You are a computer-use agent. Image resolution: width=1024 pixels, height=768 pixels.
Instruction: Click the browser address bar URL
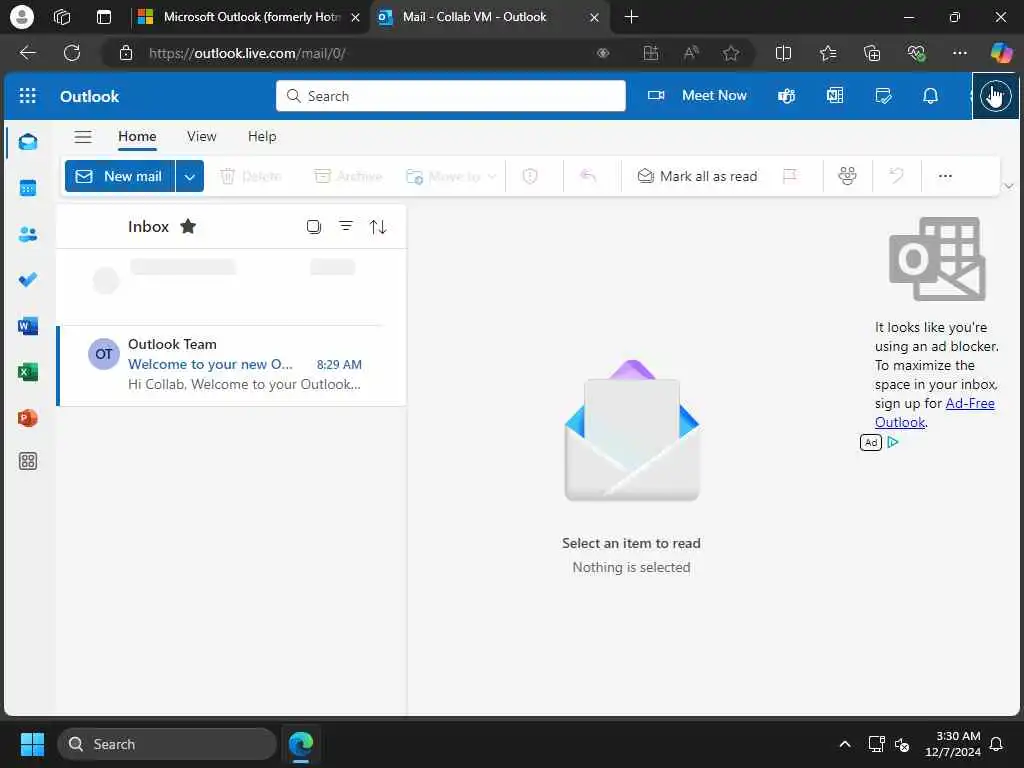pyautogui.click(x=247, y=54)
